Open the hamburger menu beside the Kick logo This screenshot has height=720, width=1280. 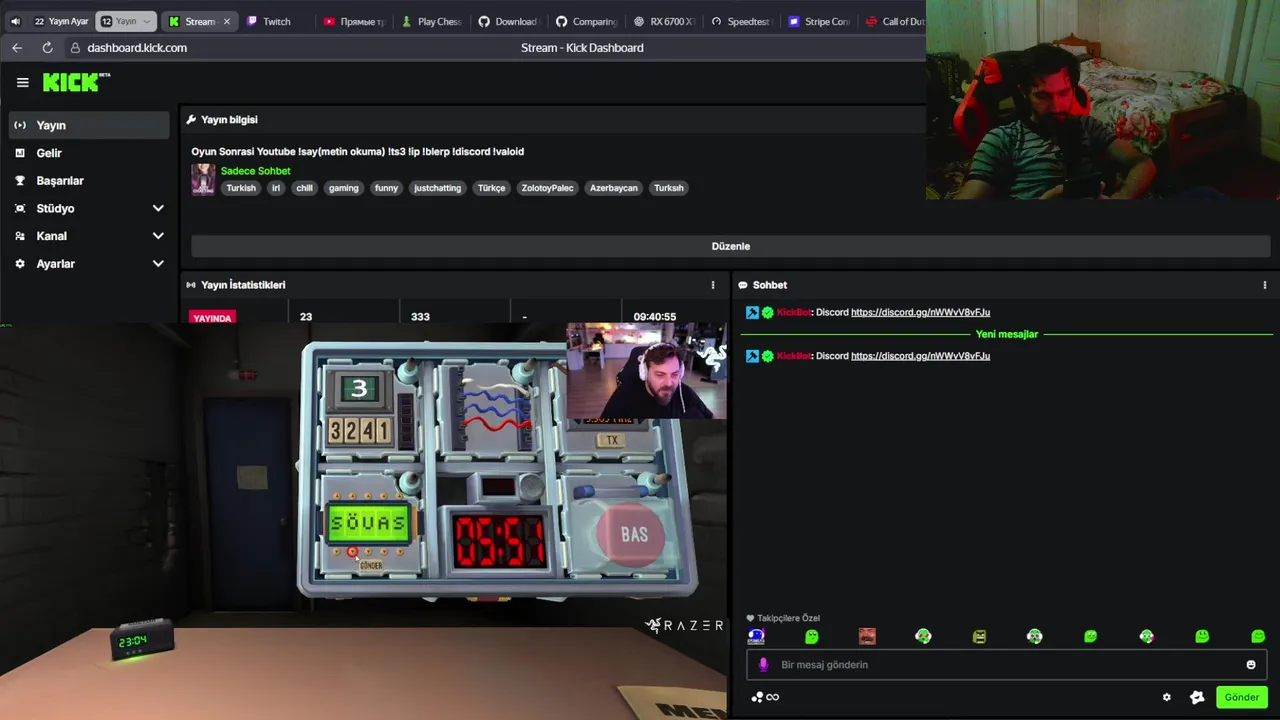(22, 83)
